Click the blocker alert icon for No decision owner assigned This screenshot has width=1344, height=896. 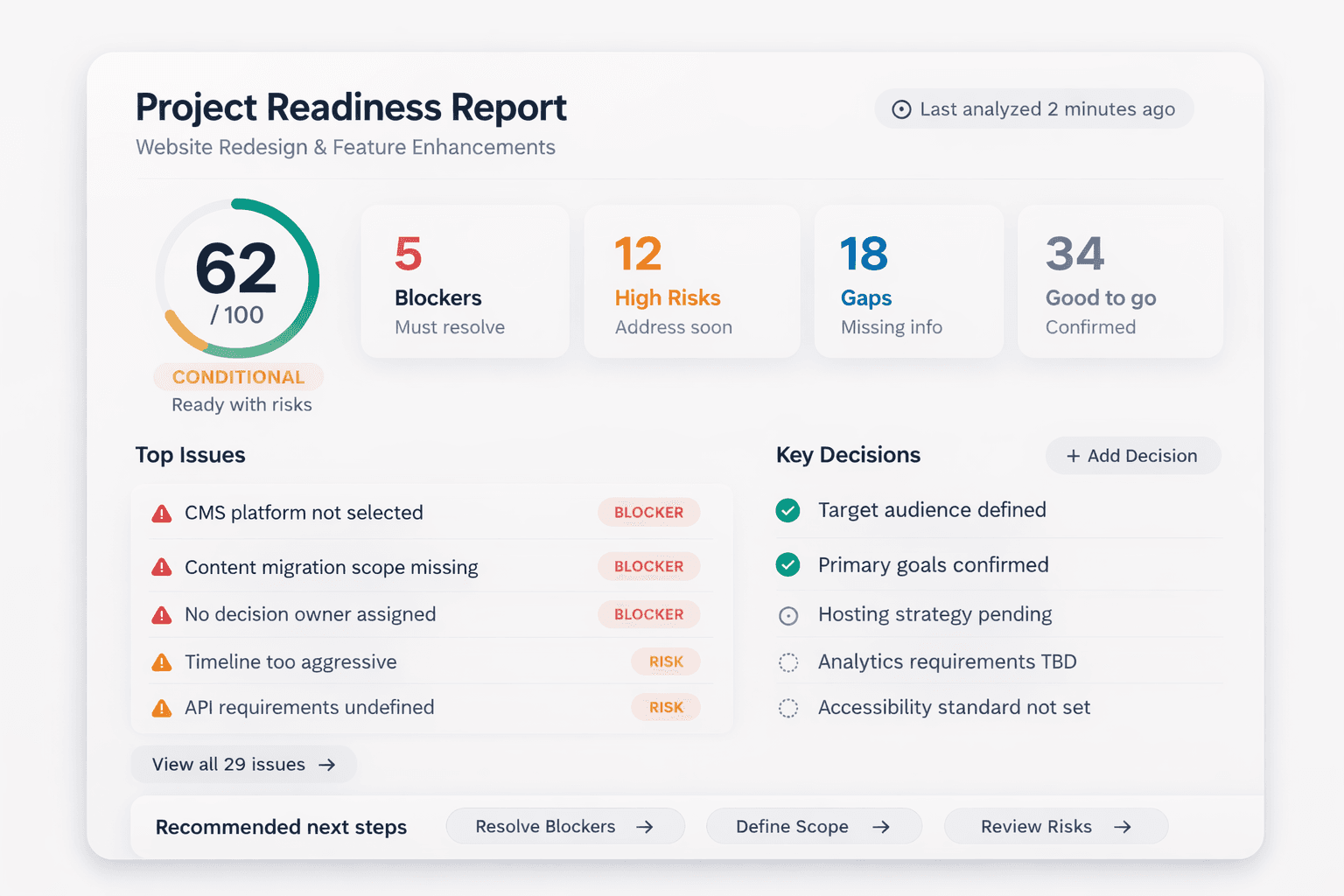coord(162,614)
